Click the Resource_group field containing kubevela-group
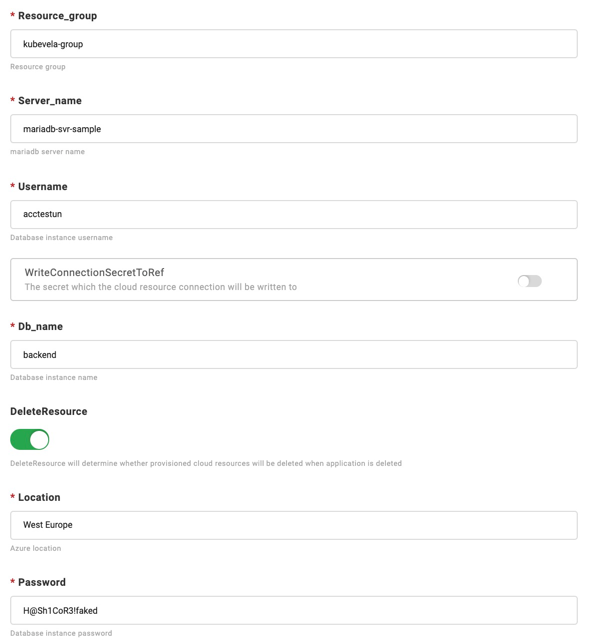 [x=294, y=43]
